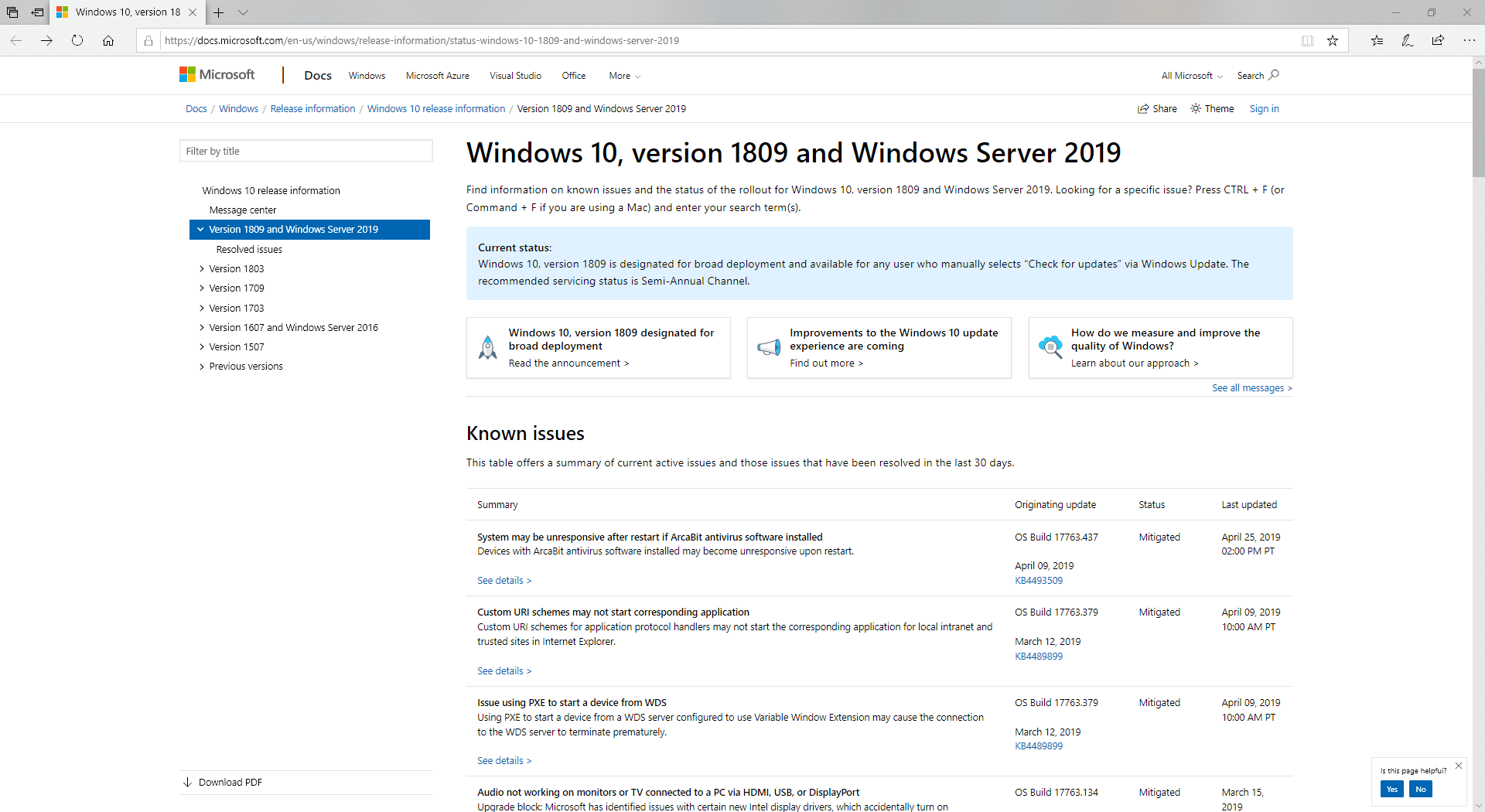Open KB4493509 link
1485x812 pixels.
click(x=1039, y=581)
